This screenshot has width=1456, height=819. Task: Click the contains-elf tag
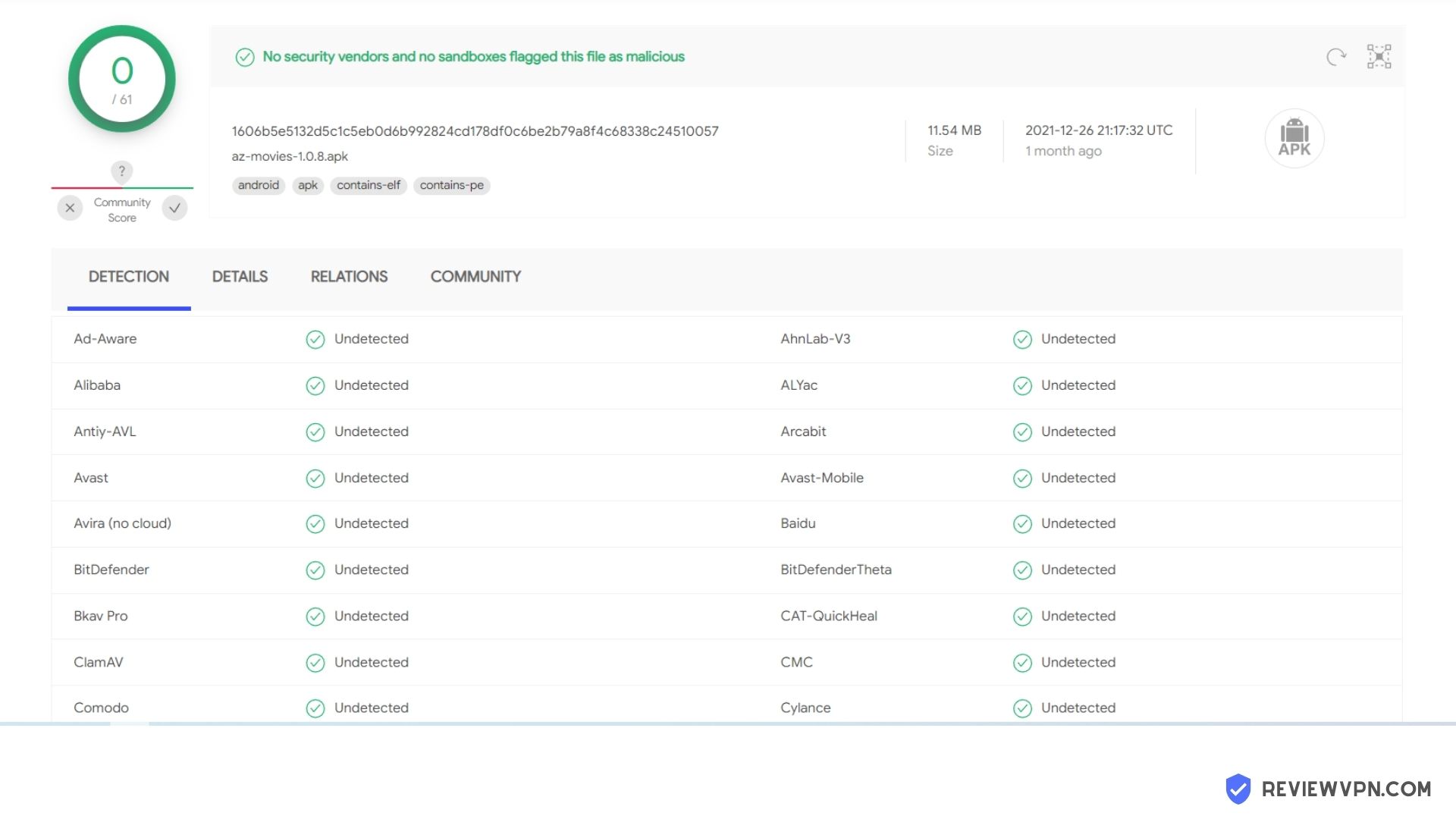[x=369, y=185]
